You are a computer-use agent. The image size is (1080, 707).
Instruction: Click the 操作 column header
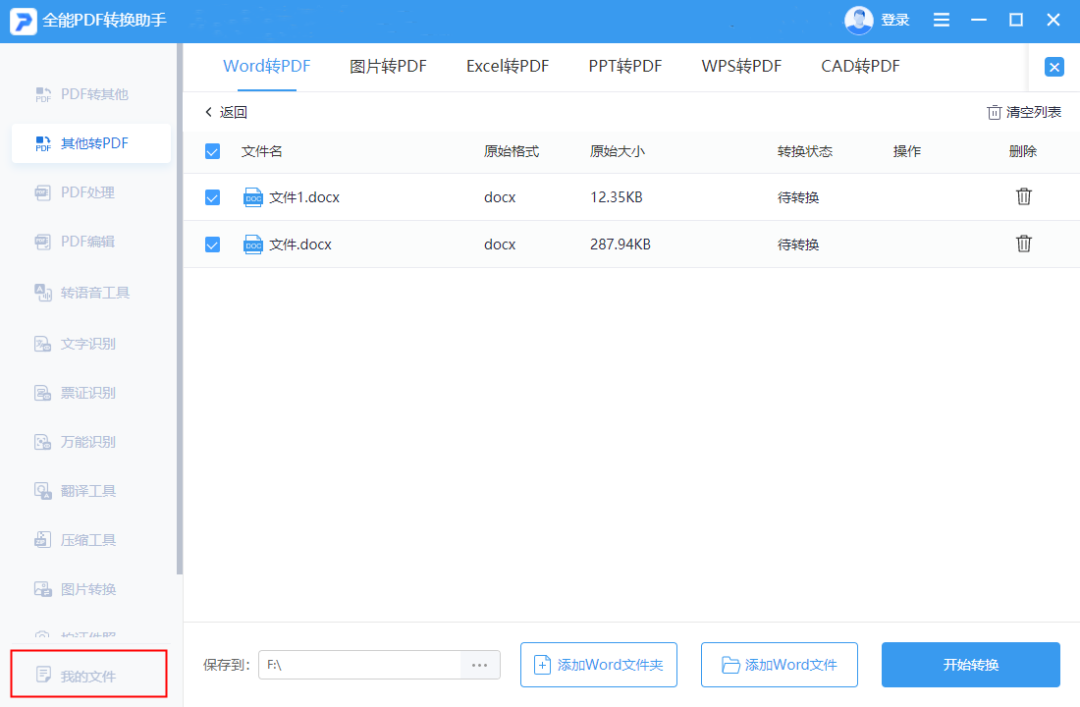click(x=906, y=152)
